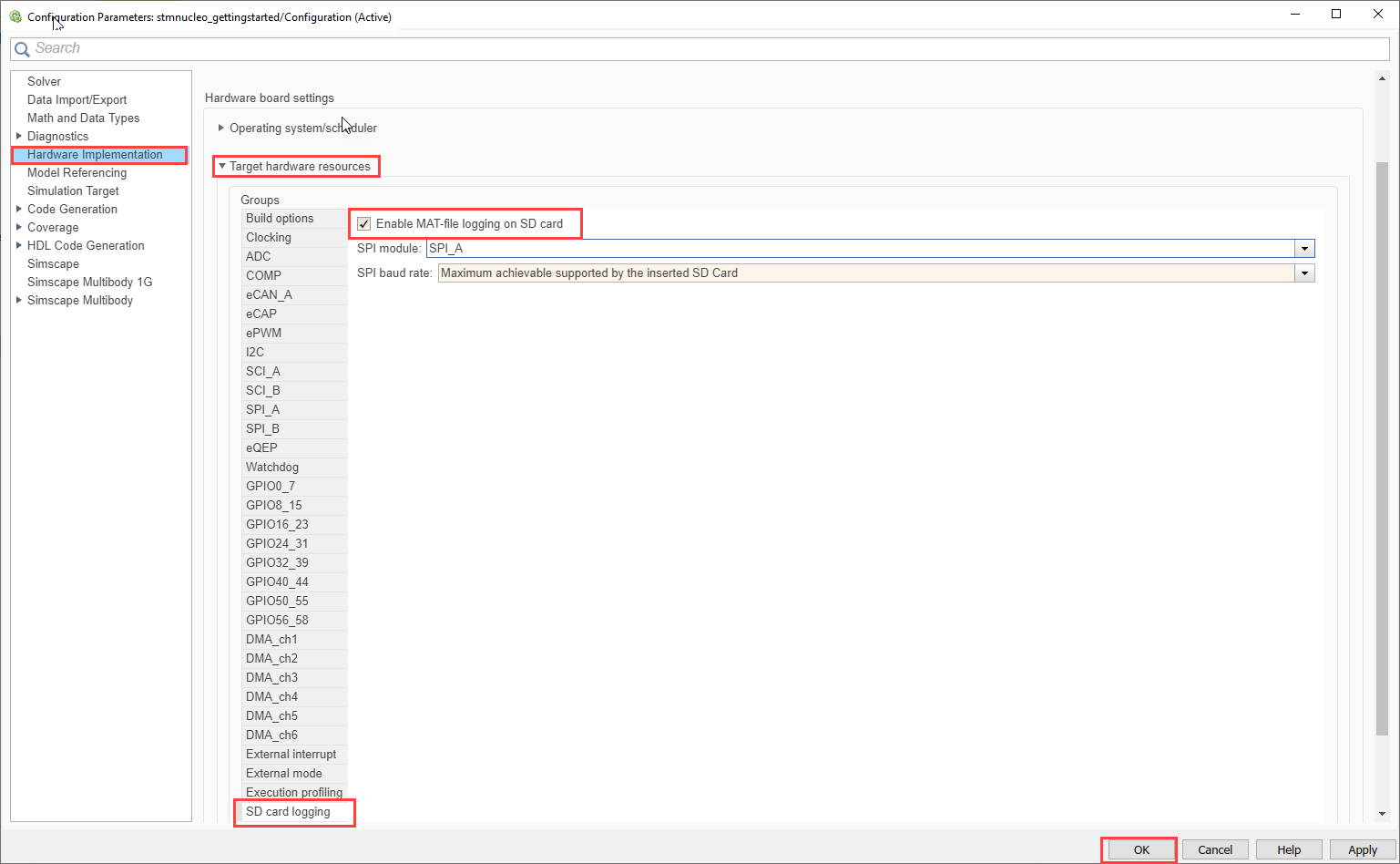Open the Solver settings page
The image size is (1400, 864).
(44, 82)
